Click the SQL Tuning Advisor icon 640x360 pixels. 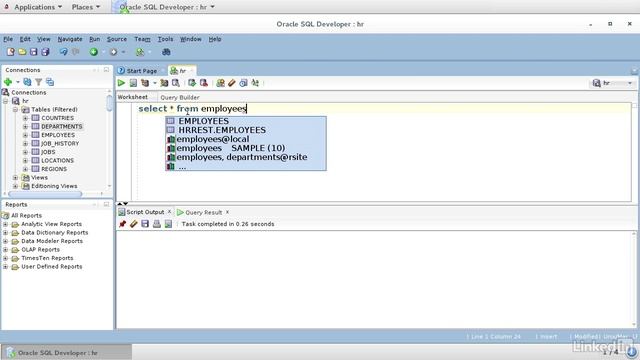click(176, 83)
